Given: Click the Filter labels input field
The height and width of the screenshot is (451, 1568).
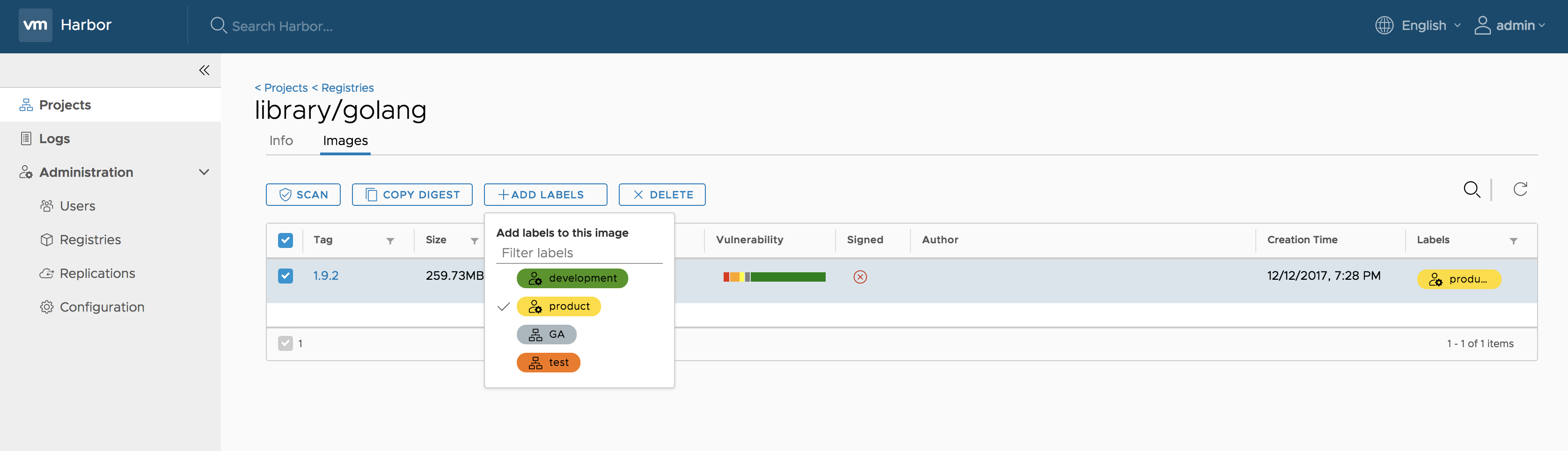Looking at the screenshot, I should click(x=579, y=253).
